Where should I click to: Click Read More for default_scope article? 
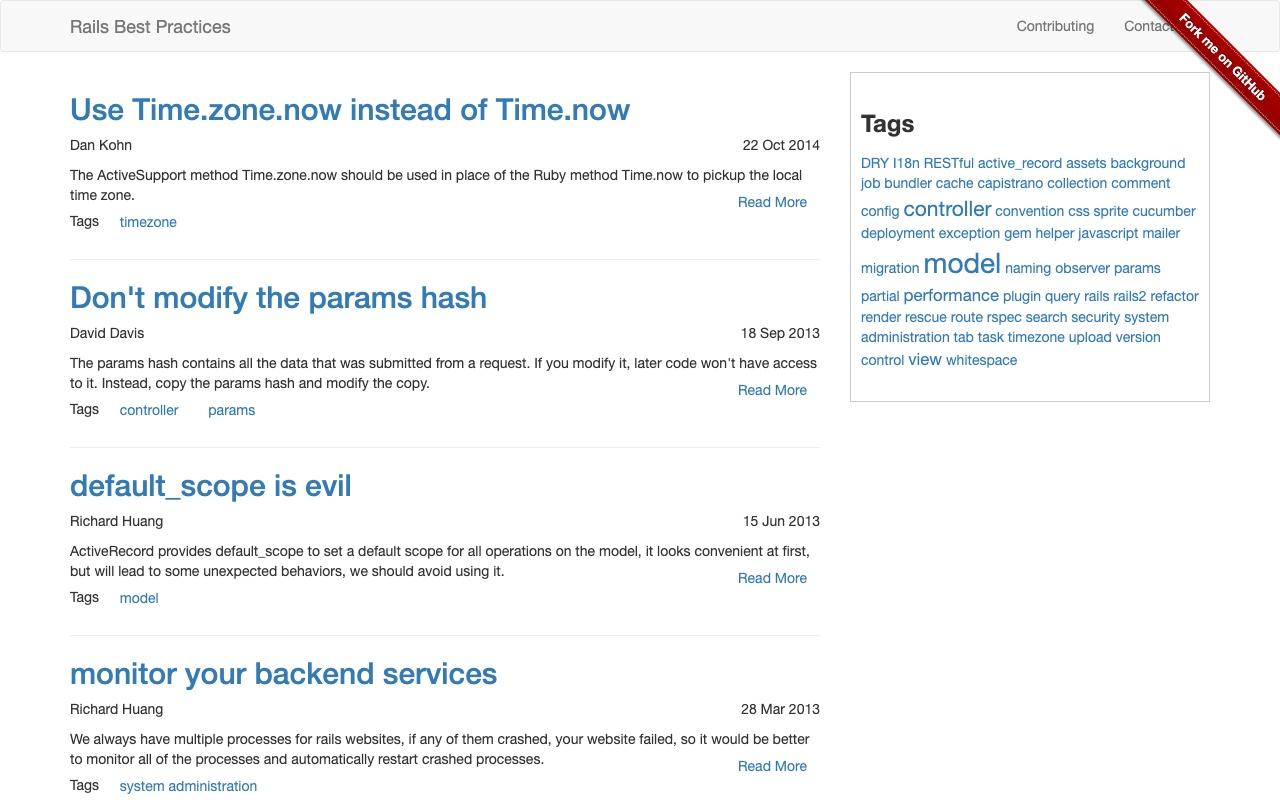point(772,578)
